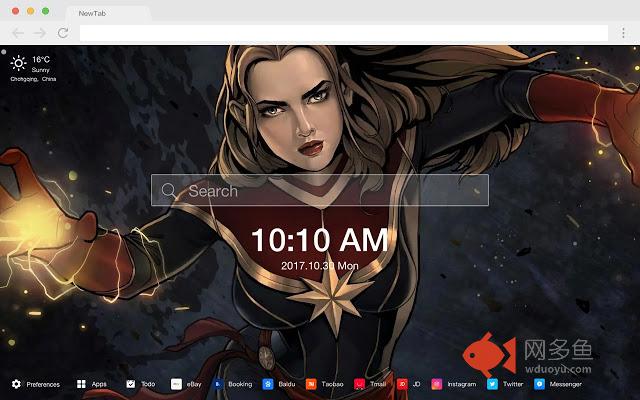
Task: Open the browser three-dot menu
Action: pyautogui.click(x=623, y=33)
